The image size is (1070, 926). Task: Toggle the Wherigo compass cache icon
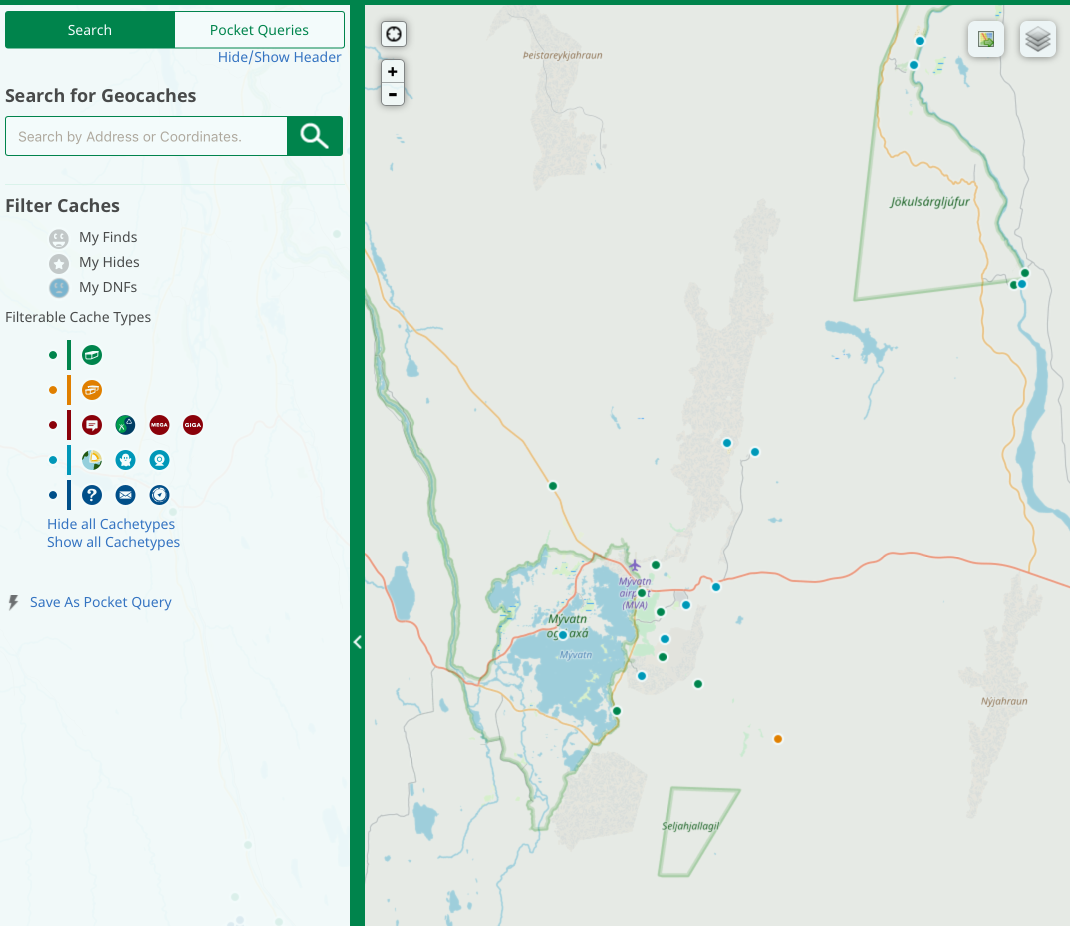[159, 495]
